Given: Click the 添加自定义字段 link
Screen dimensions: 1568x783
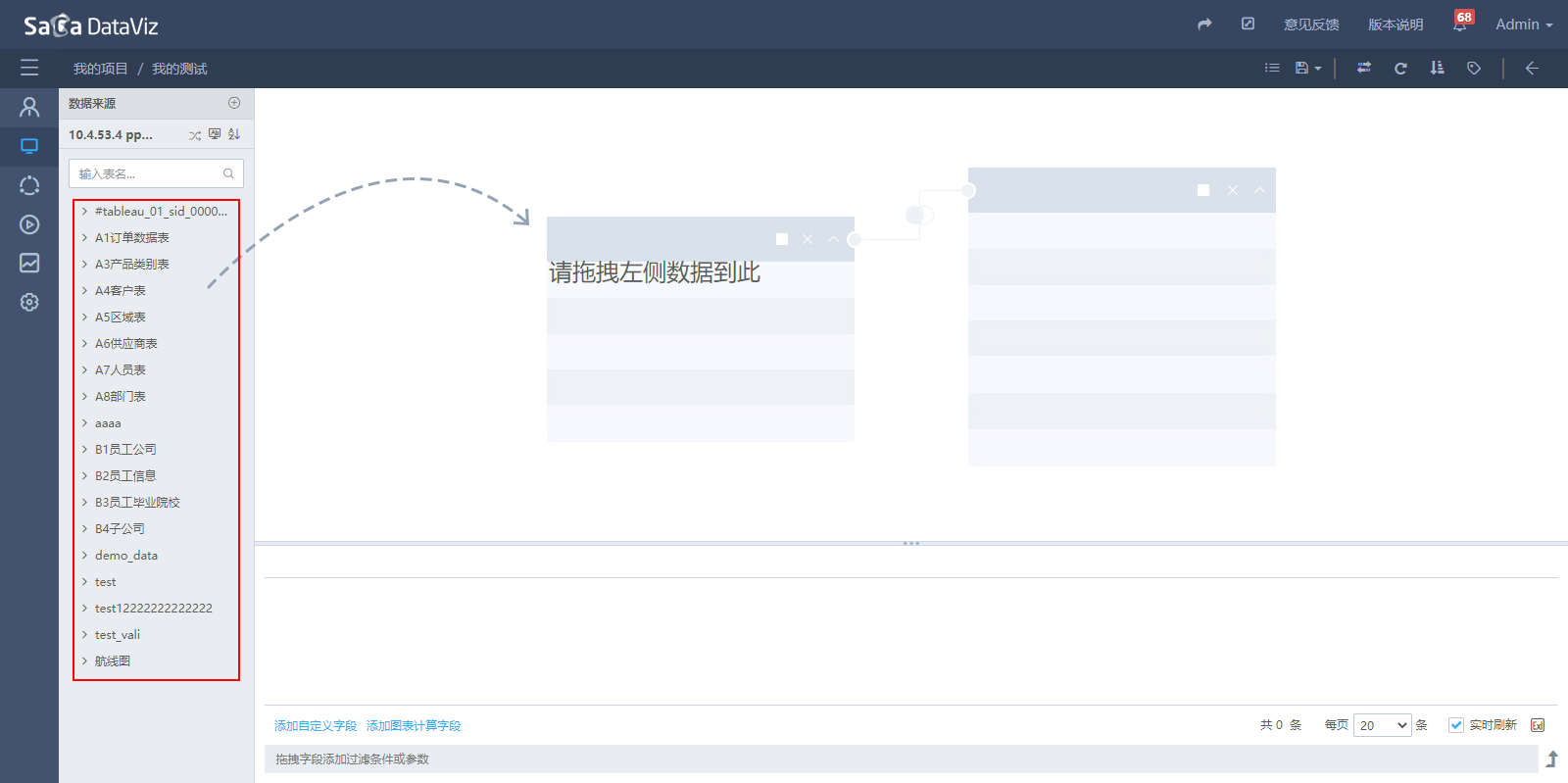Looking at the screenshot, I should (316, 726).
